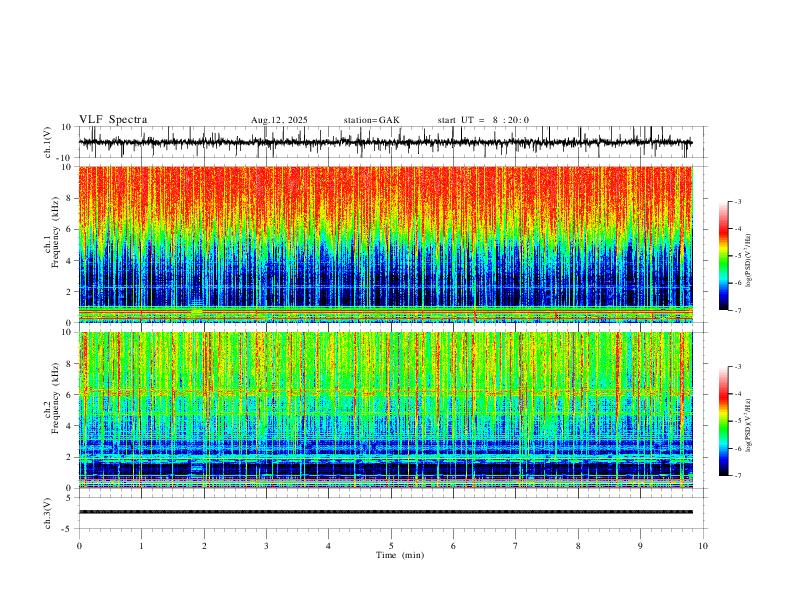Click the "ch.3(V)" axis label
The width and height of the screenshot is (792, 612).
pyautogui.click(x=49, y=514)
